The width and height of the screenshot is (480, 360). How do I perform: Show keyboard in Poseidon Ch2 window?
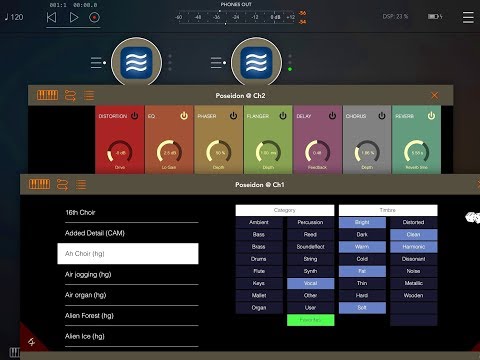(x=47, y=95)
